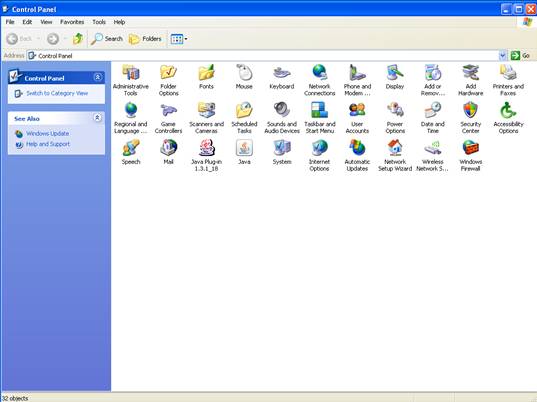537x402 pixels.
Task: Open Windows Firewall icon
Action: point(471,148)
